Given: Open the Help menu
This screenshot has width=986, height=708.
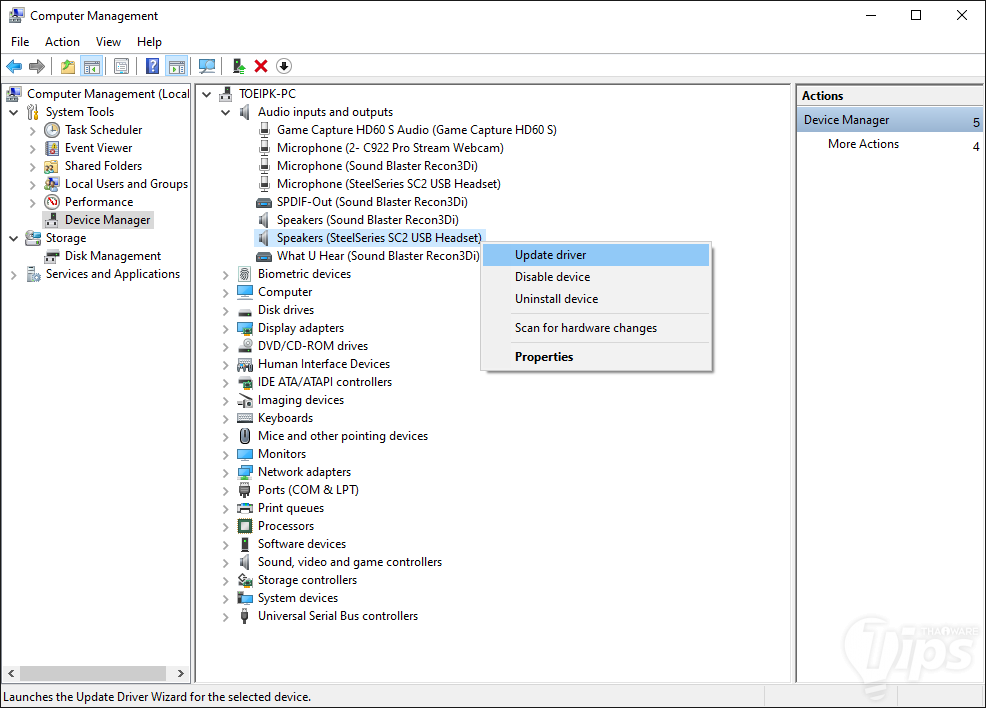Looking at the screenshot, I should pos(149,41).
